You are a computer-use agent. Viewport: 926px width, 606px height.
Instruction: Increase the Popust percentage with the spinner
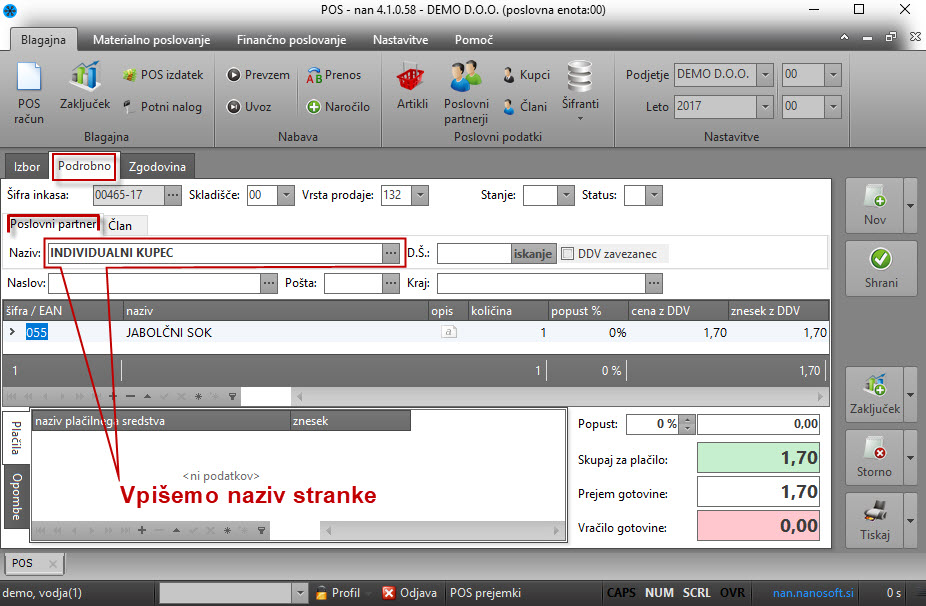coord(686,420)
